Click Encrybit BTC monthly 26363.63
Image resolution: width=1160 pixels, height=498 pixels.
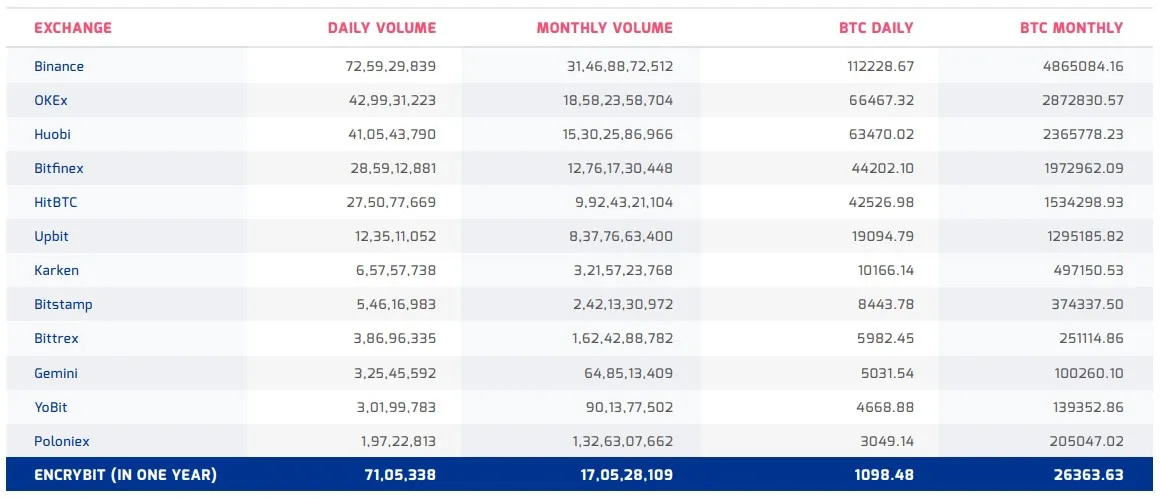pos(1089,474)
